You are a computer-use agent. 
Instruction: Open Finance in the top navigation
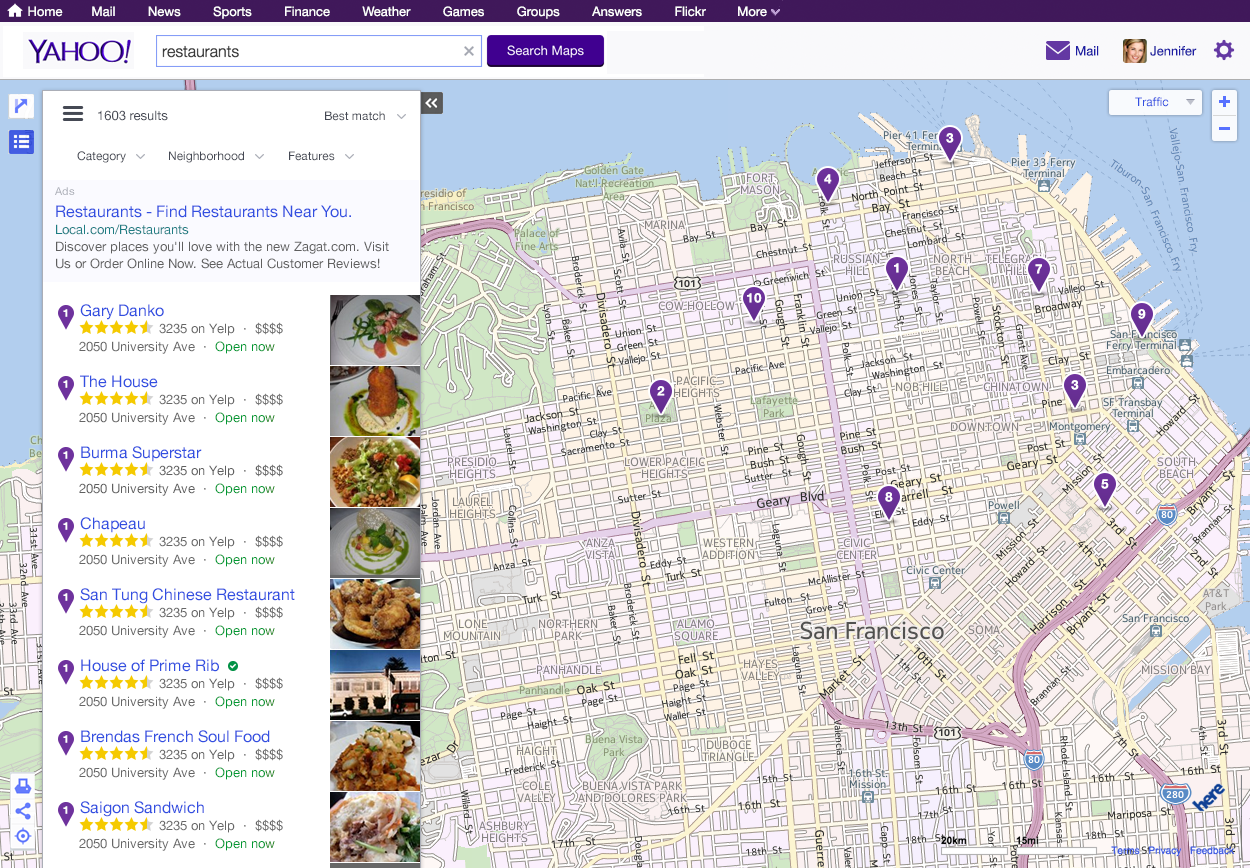307,11
